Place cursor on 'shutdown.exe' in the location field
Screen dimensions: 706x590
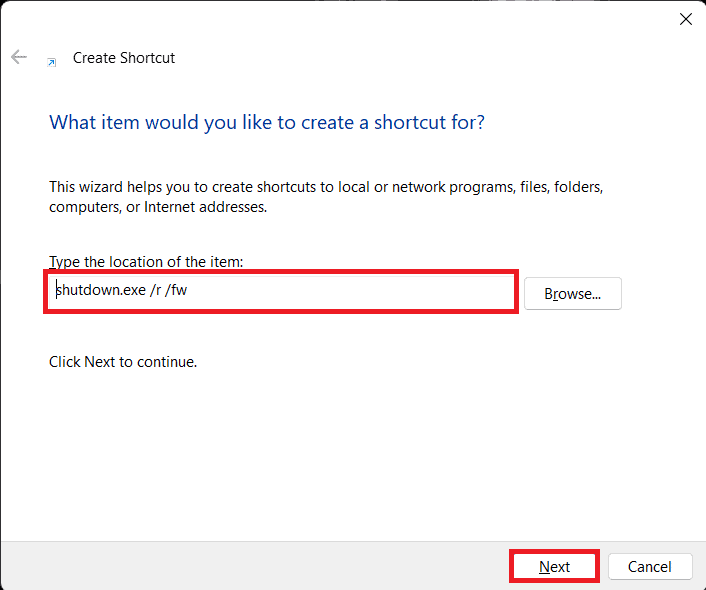click(x=97, y=291)
